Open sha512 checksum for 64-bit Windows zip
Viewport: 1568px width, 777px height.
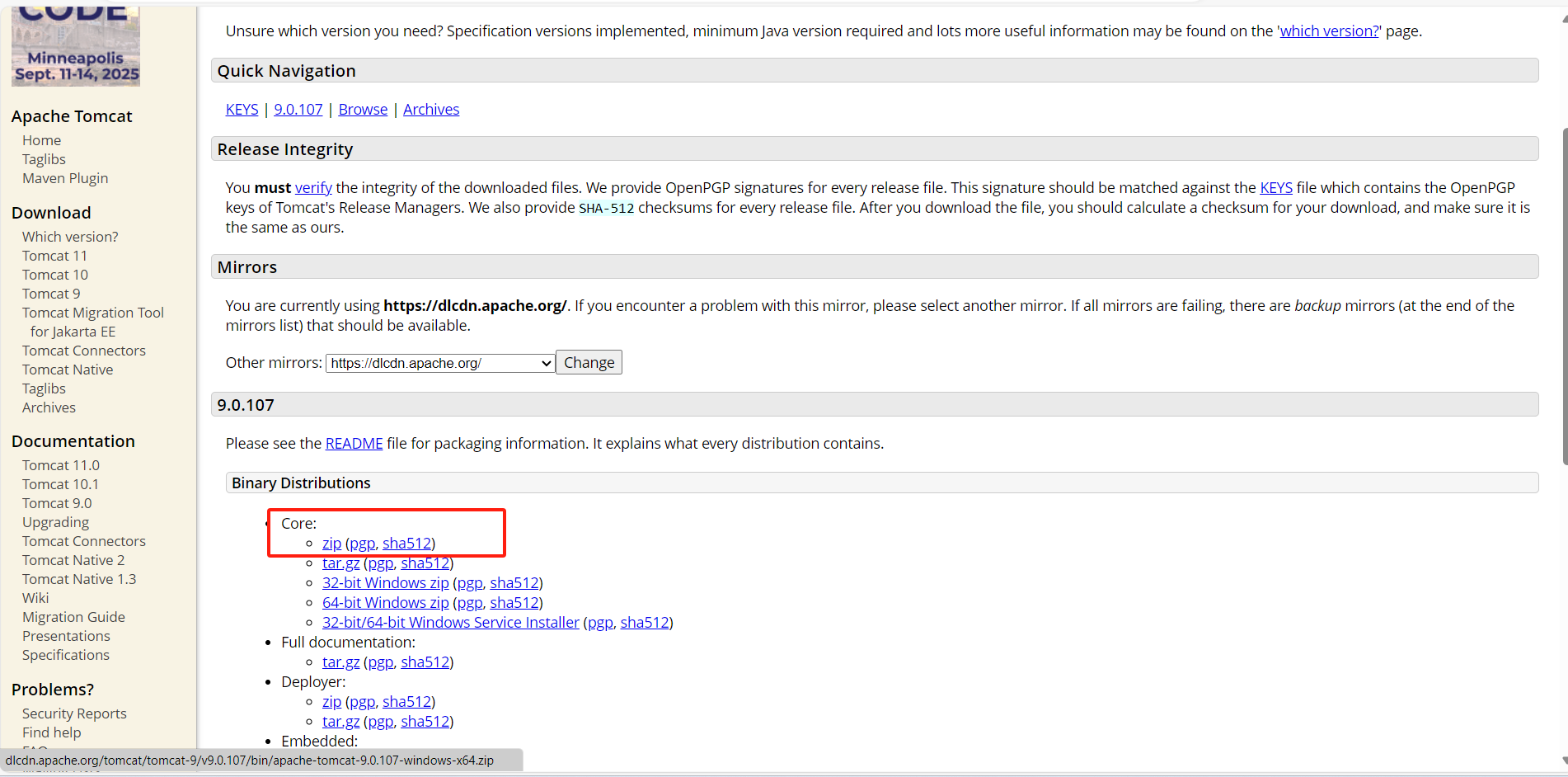(514, 602)
